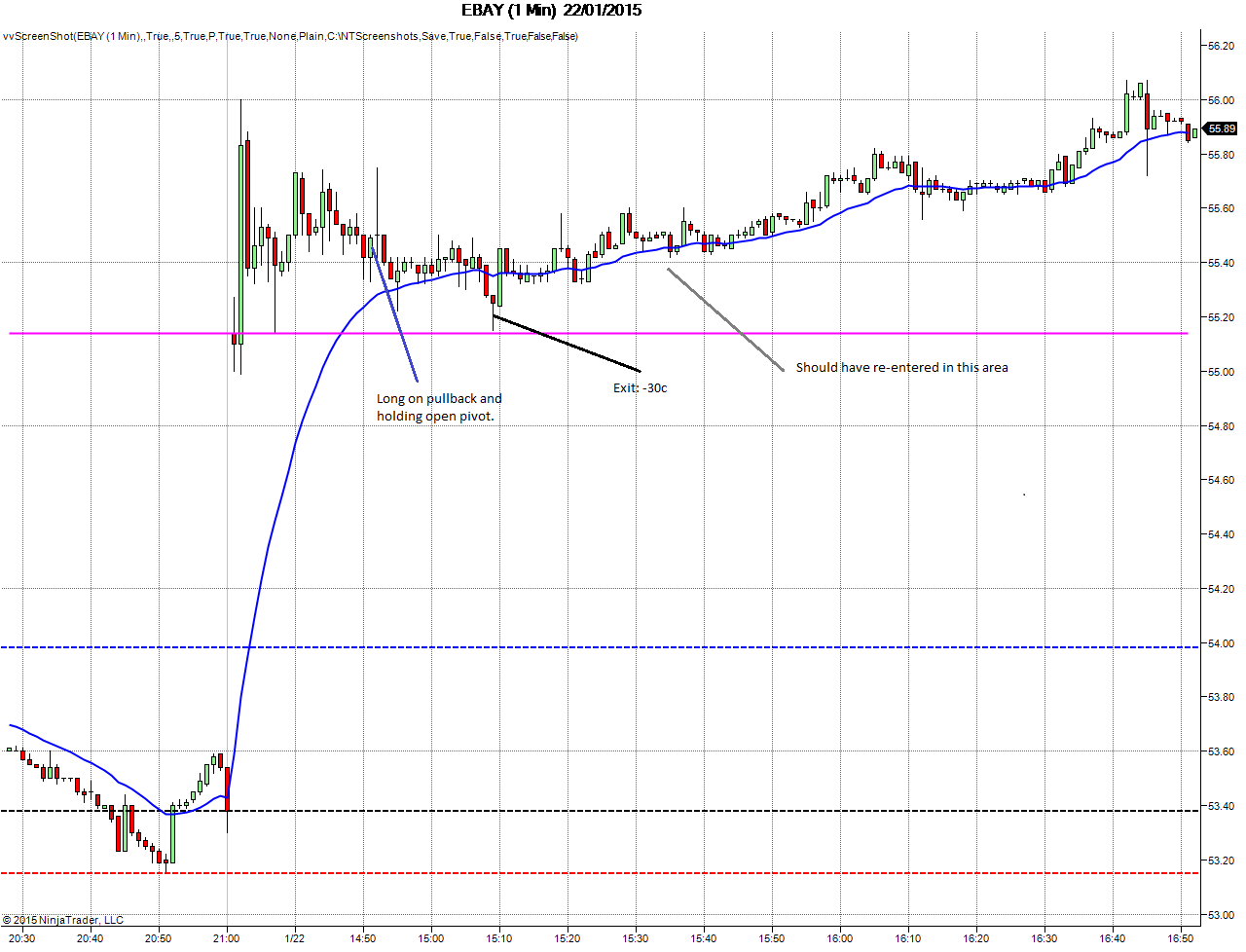Select the magenta horizontal line near 55.14

[599, 334]
